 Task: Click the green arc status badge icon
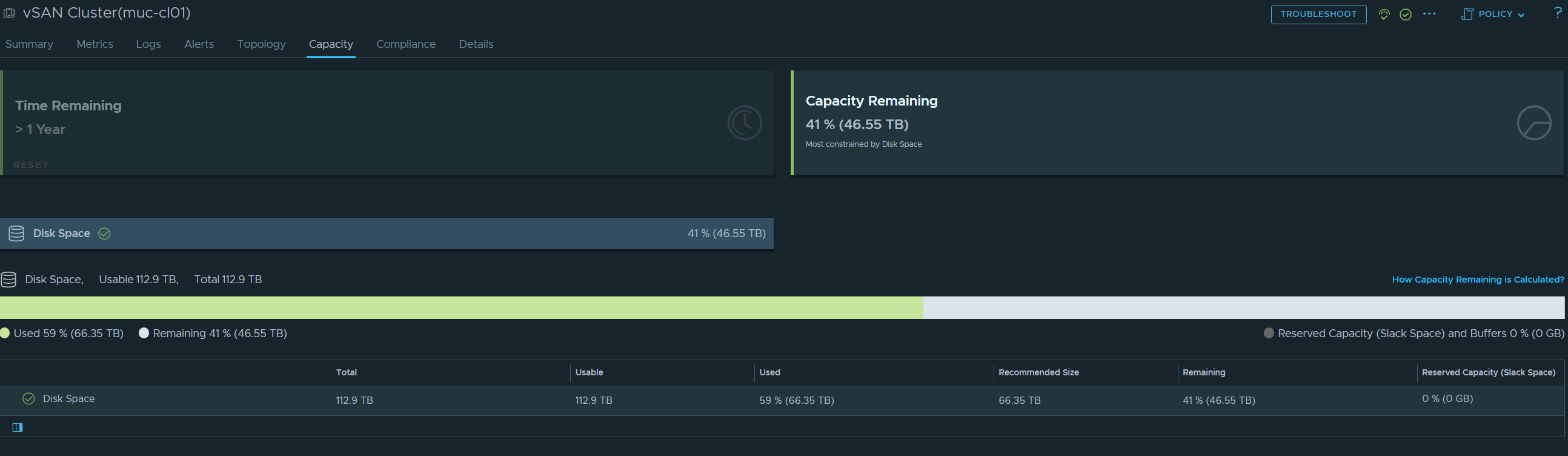[1384, 15]
